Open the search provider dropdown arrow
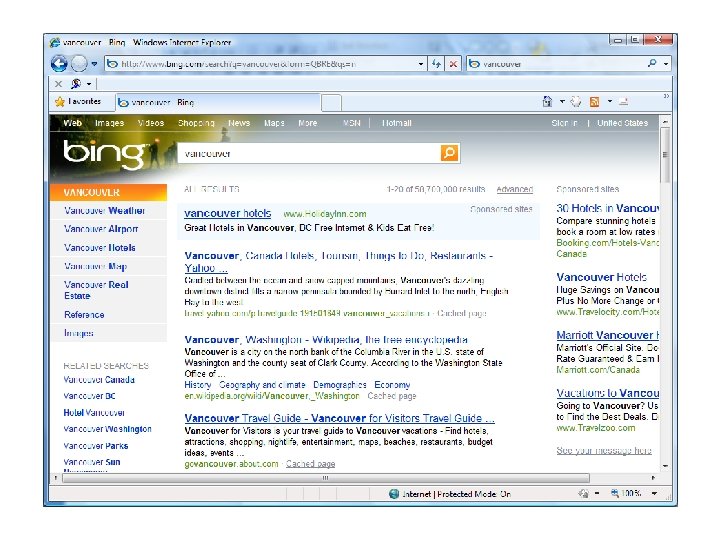Image resolution: width=720 pixels, height=540 pixels. 666,64
